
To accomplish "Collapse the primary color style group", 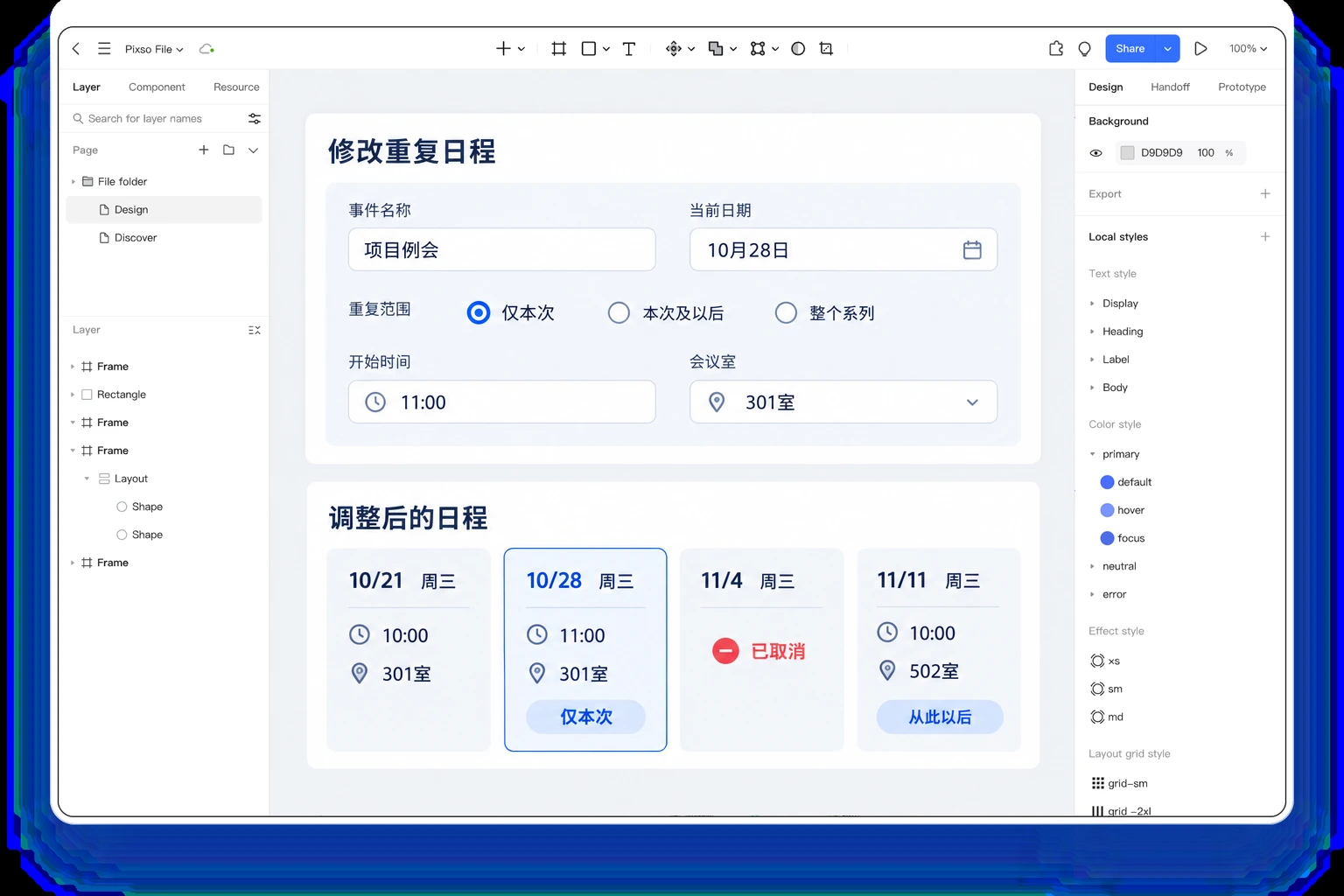I will (x=1092, y=454).
